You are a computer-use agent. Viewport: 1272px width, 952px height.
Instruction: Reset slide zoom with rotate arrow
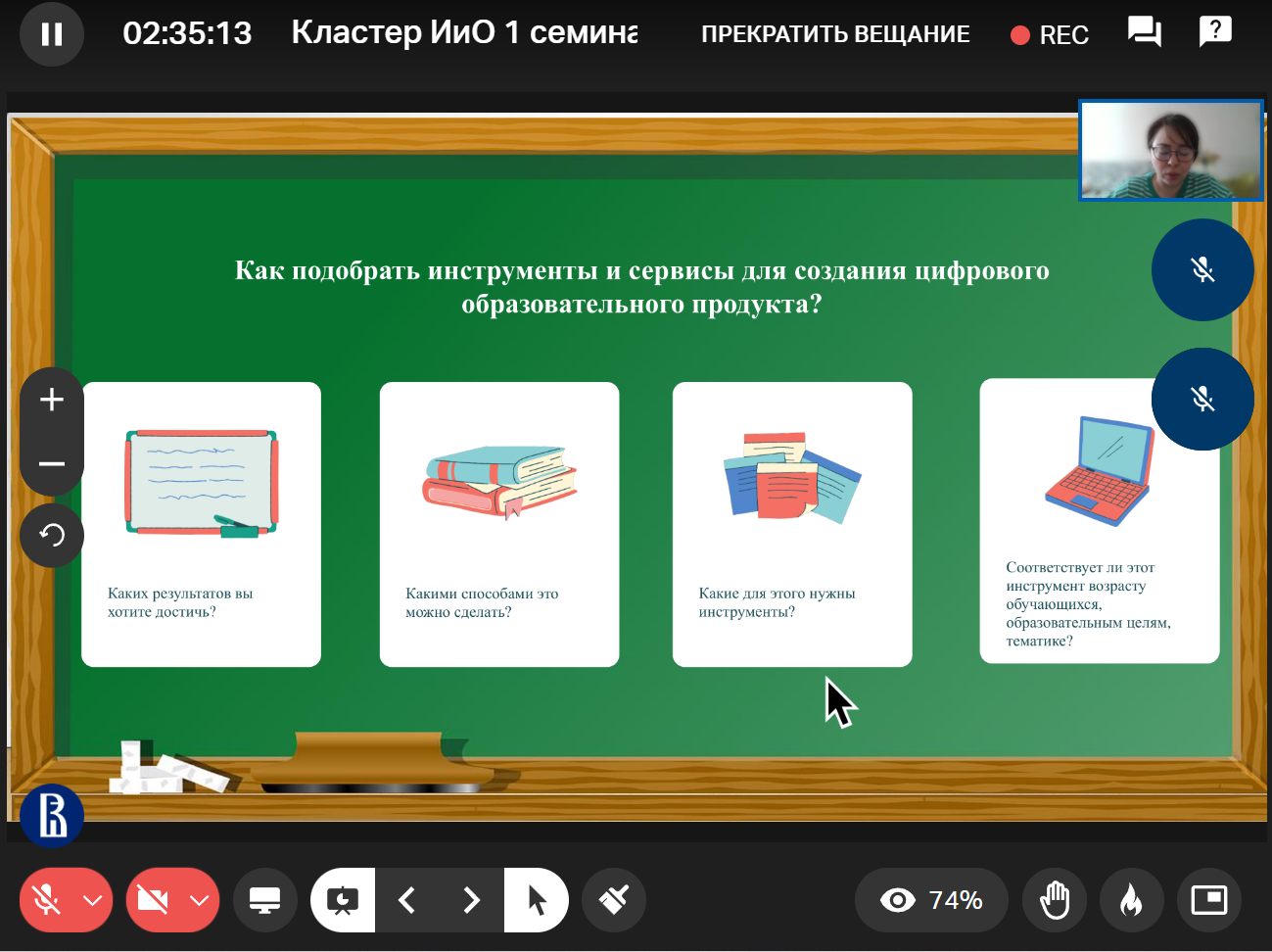point(52,535)
